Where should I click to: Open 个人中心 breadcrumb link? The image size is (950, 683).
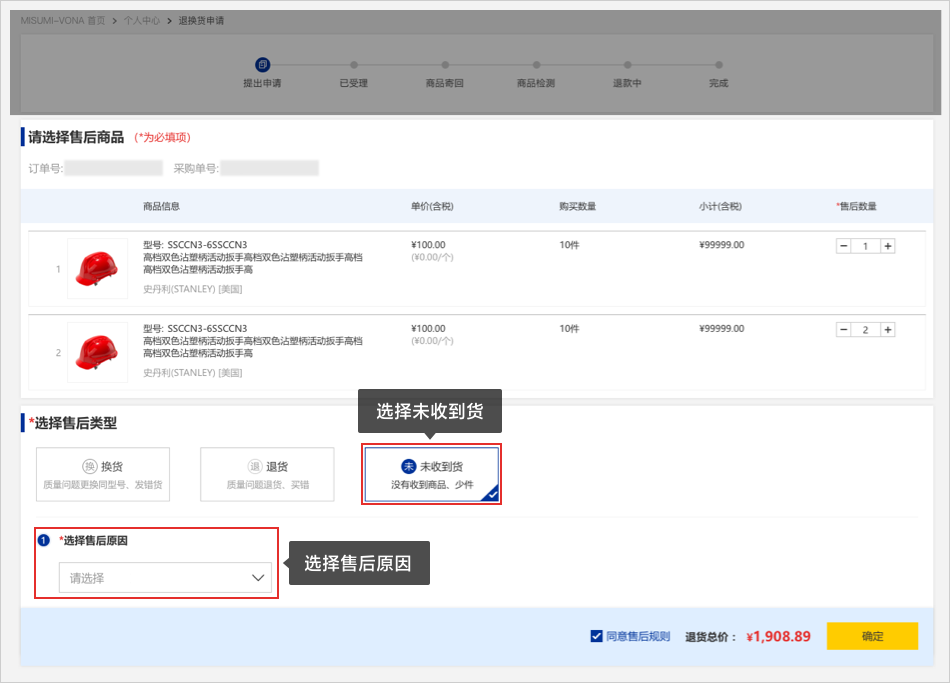point(142,20)
